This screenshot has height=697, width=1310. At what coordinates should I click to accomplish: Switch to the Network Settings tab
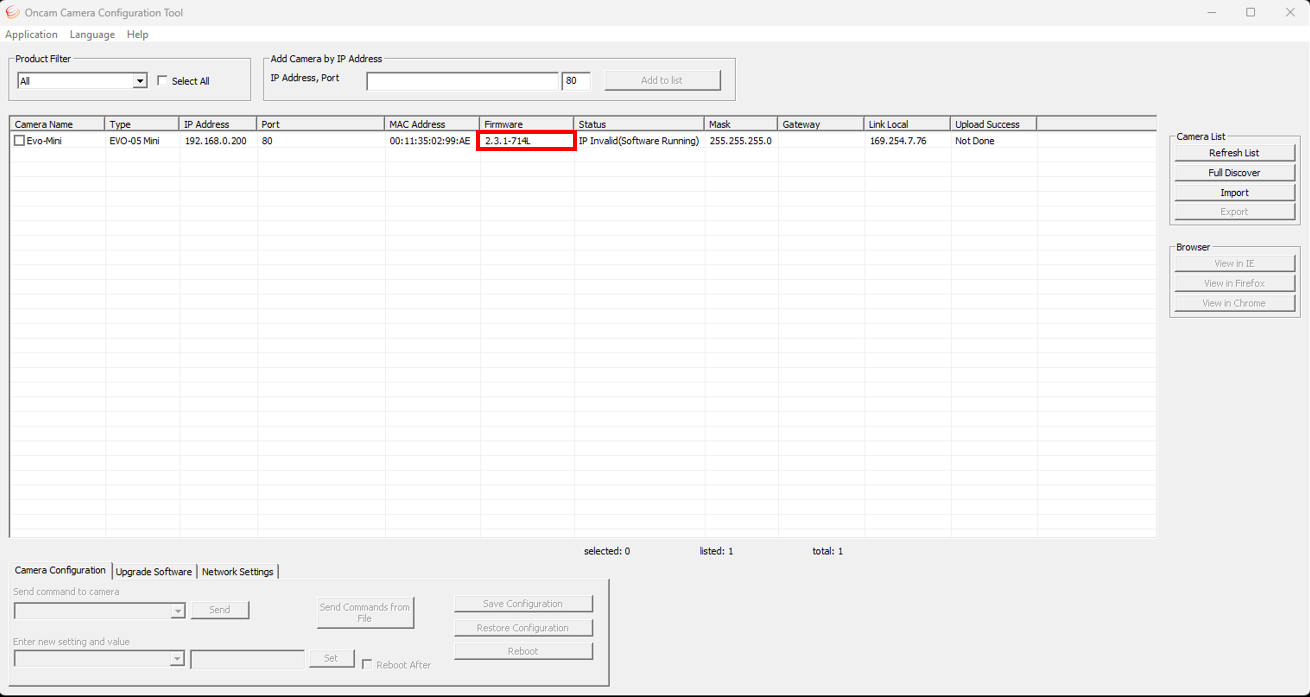[238, 572]
